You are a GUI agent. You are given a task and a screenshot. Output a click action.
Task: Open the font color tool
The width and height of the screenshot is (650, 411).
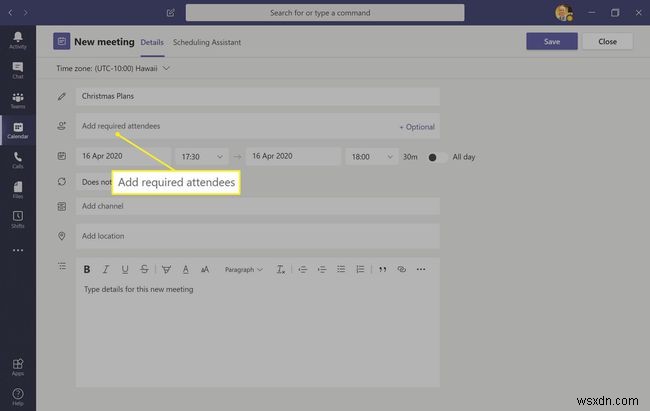click(x=186, y=269)
